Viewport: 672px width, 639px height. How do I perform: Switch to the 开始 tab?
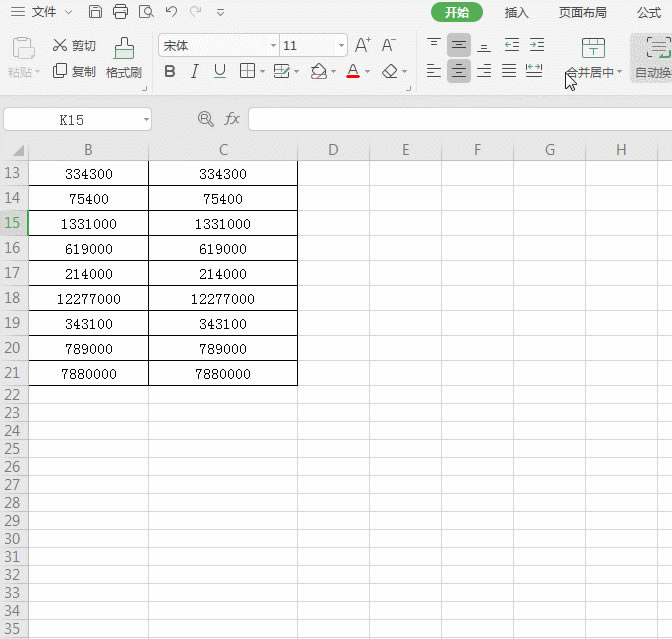(457, 12)
